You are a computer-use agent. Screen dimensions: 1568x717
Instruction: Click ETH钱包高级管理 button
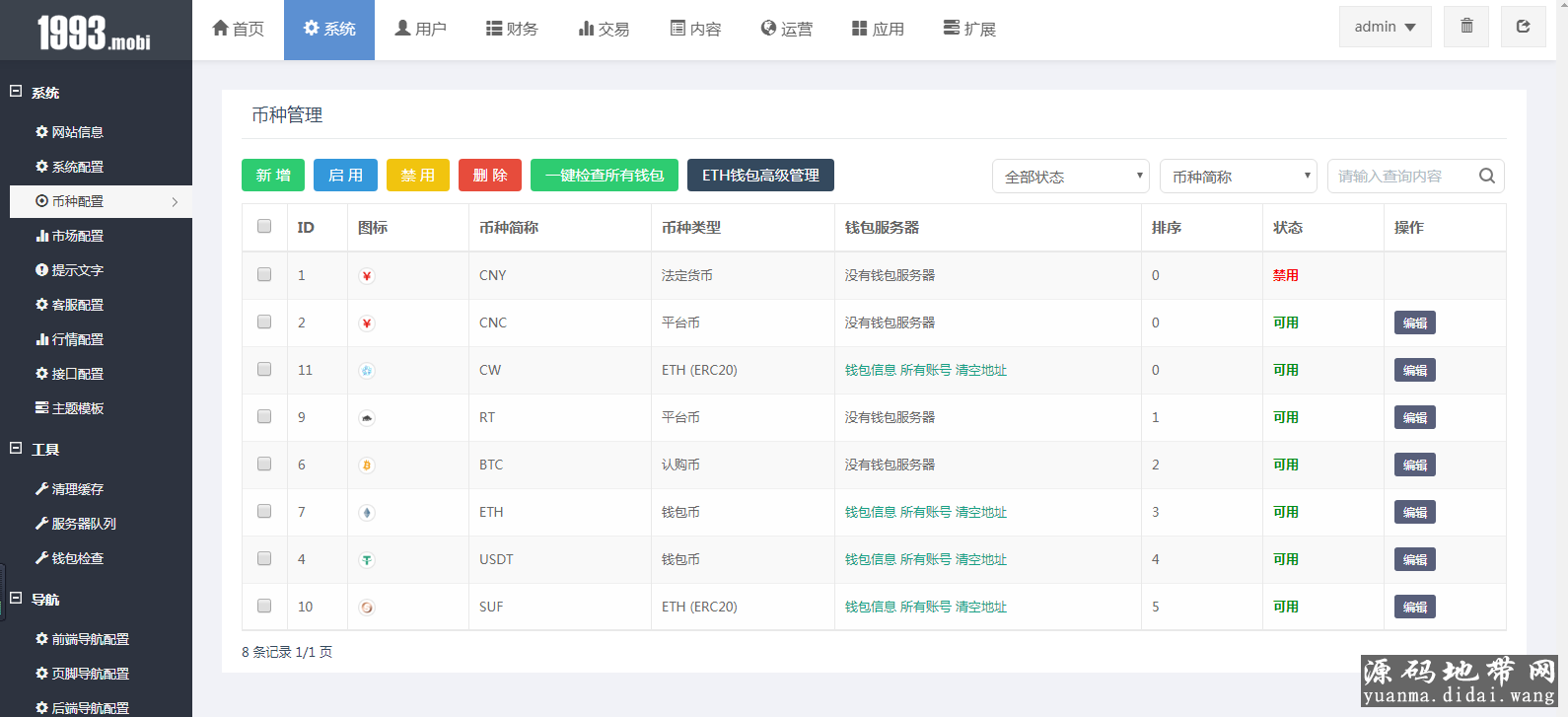click(760, 176)
